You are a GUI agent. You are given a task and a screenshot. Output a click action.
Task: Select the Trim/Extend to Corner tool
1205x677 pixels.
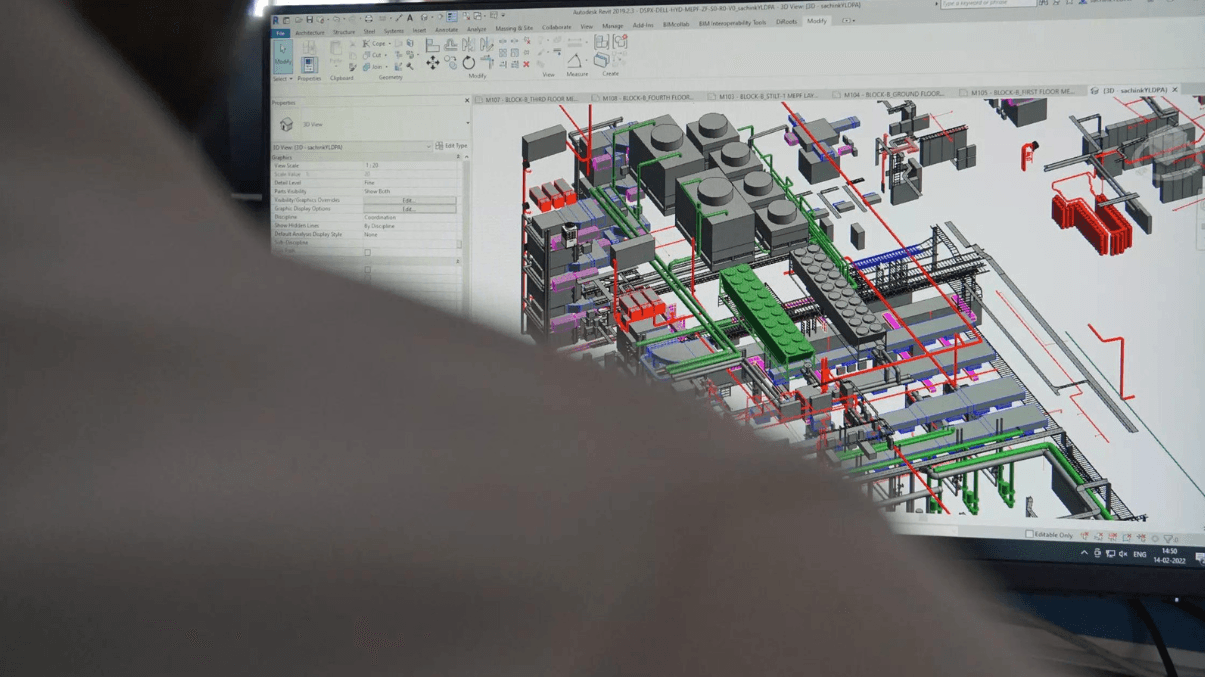pos(486,62)
